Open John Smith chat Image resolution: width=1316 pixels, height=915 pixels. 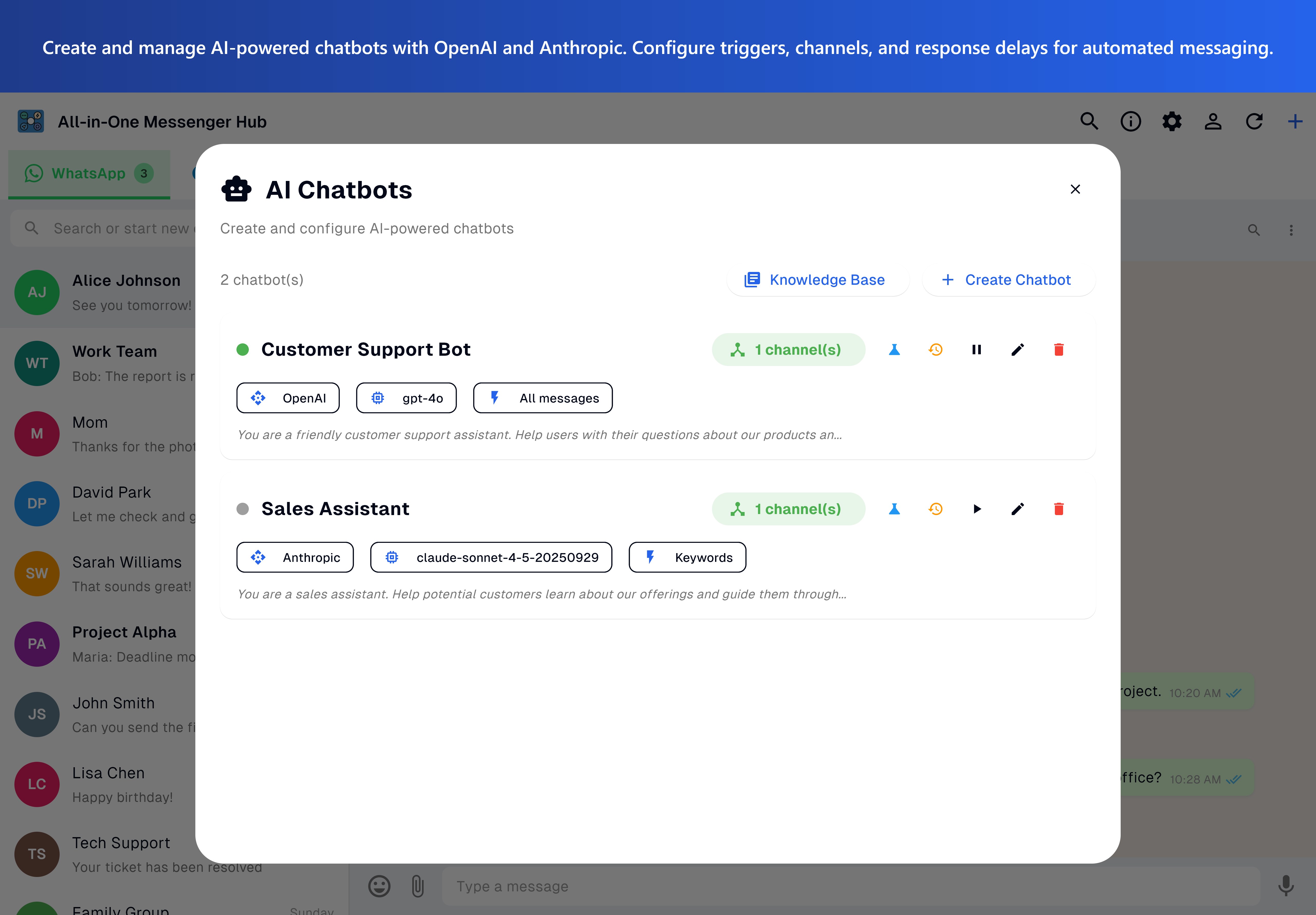[x=98, y=714]
